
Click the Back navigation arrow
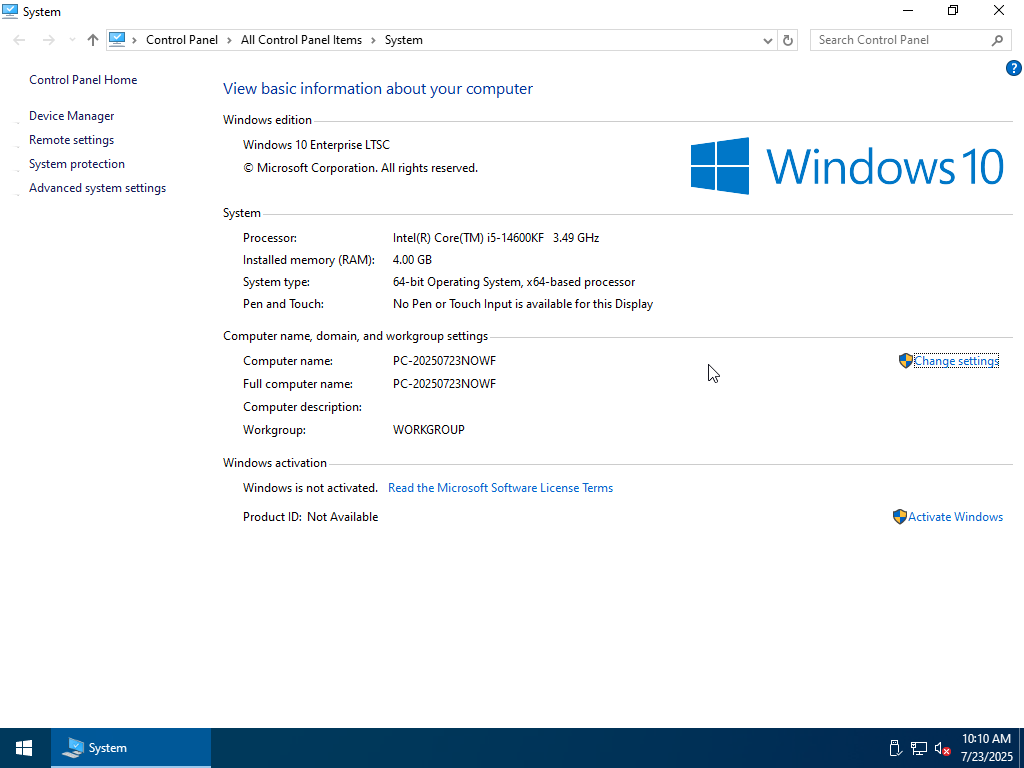pyautogui.click(x=20, y=40)
